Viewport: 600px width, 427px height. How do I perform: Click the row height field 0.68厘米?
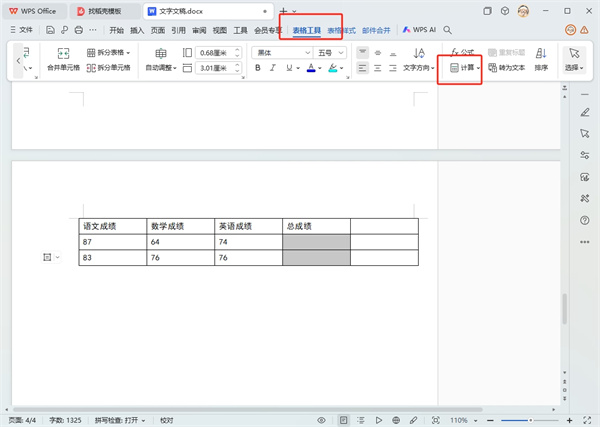tap(218, 52)
